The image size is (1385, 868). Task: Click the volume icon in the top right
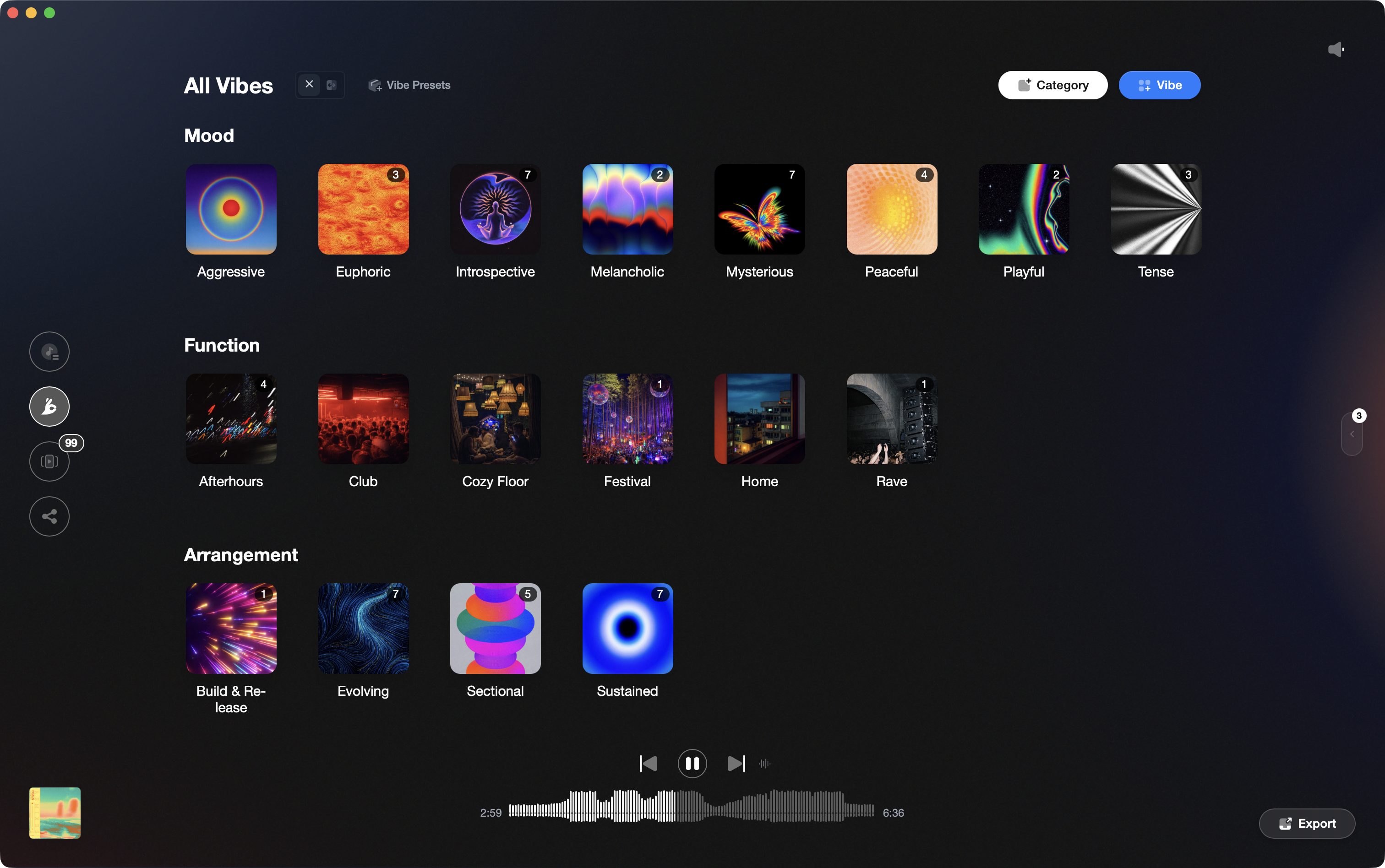click(1337, 49)
